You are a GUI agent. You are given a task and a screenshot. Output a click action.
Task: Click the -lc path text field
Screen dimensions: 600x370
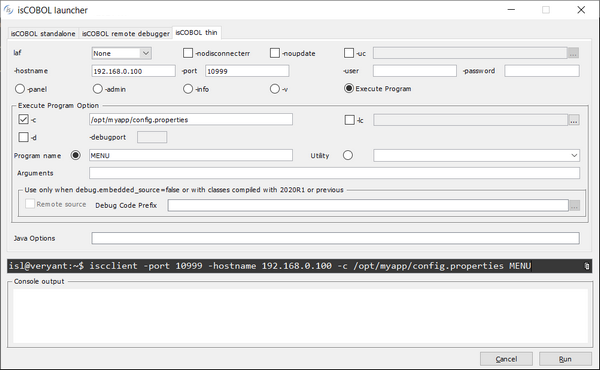click(x=471, y=120)
